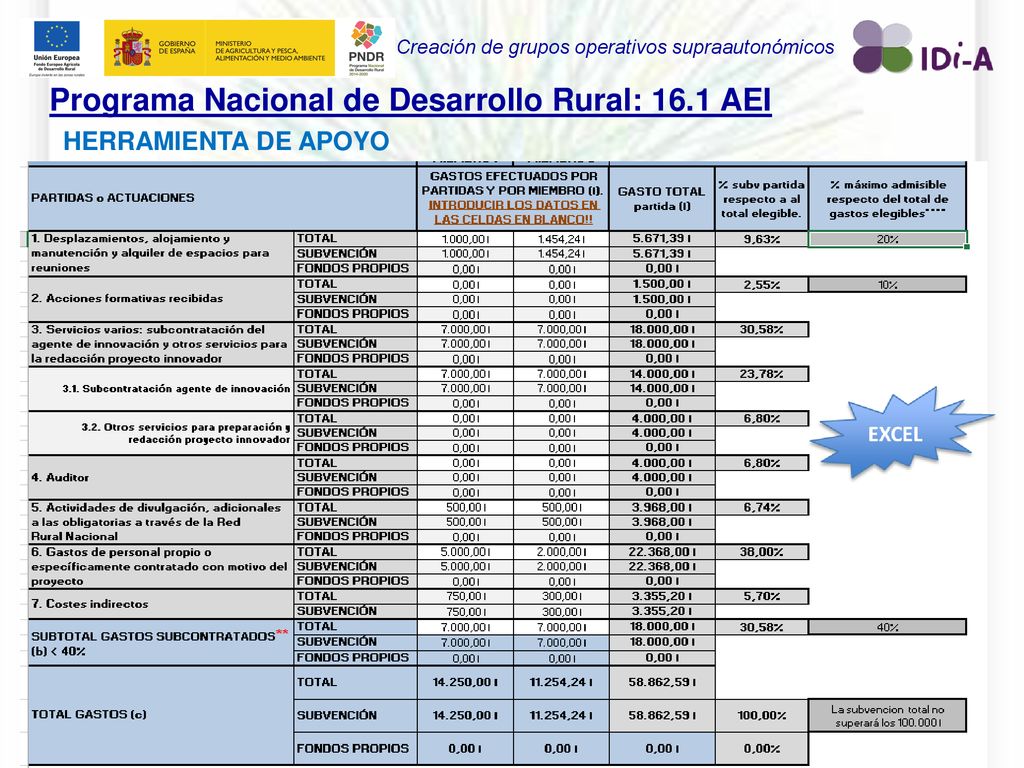Click the '0,00%' cell in the FONDOS PROPIOS total row
The width and height of the screenshot is (1024, 768).
tap(761, 748)
